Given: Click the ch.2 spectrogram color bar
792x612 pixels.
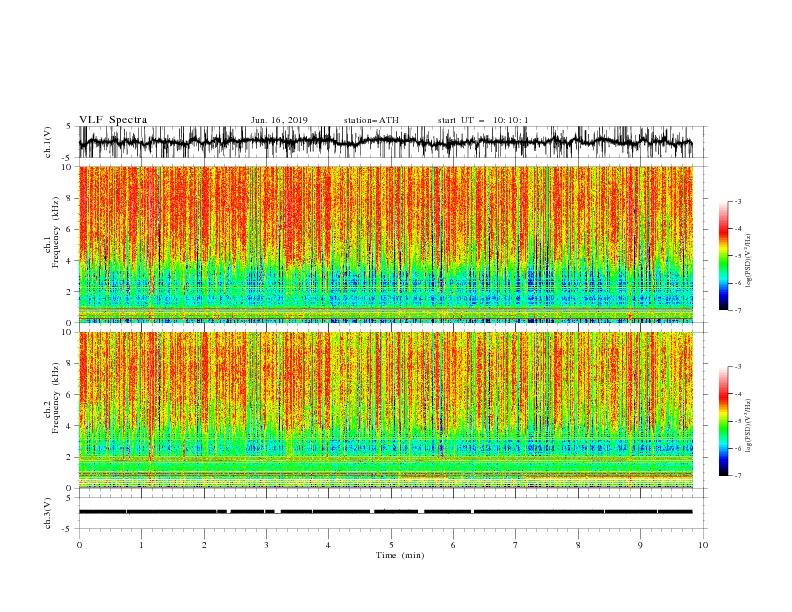Looking at the screenshot, I should (x=724, y=421).
